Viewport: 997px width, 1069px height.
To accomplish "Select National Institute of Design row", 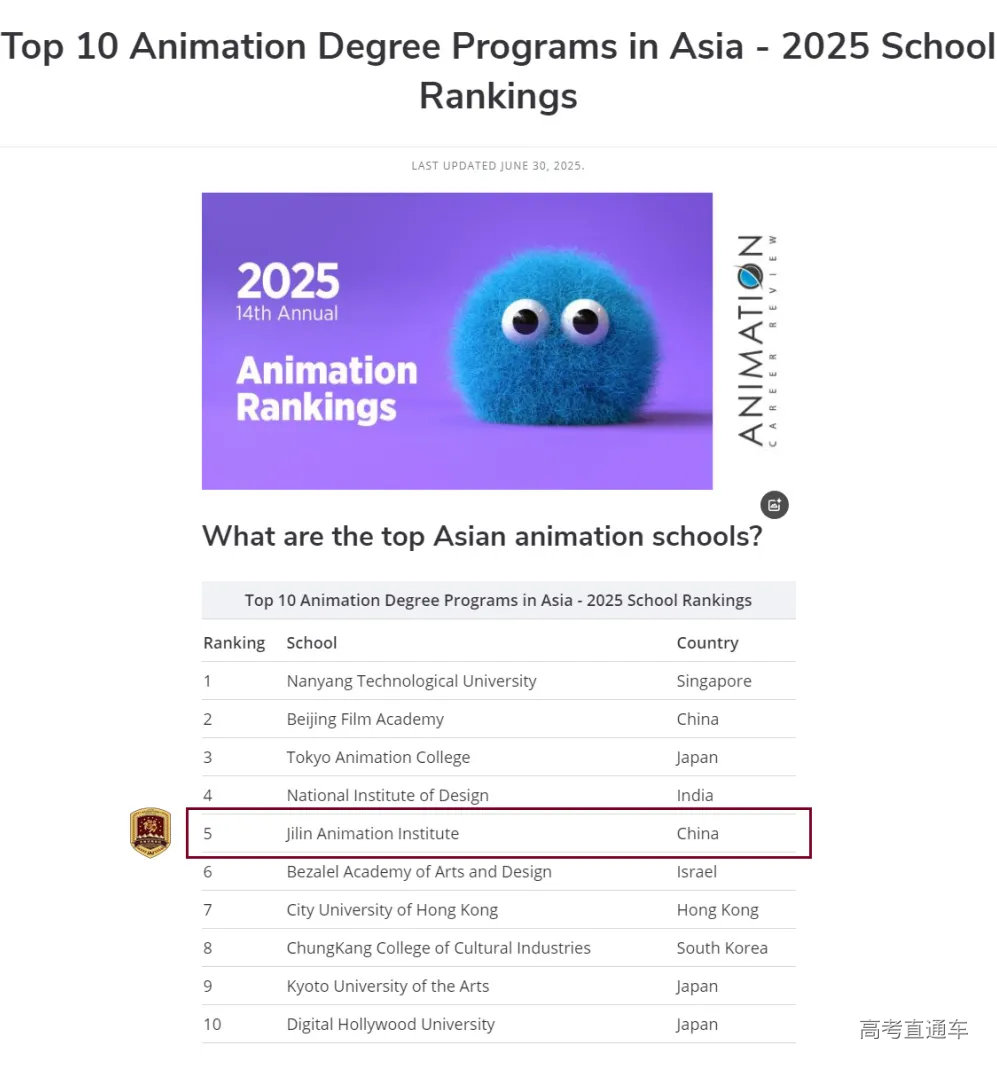I will [387, 795].
